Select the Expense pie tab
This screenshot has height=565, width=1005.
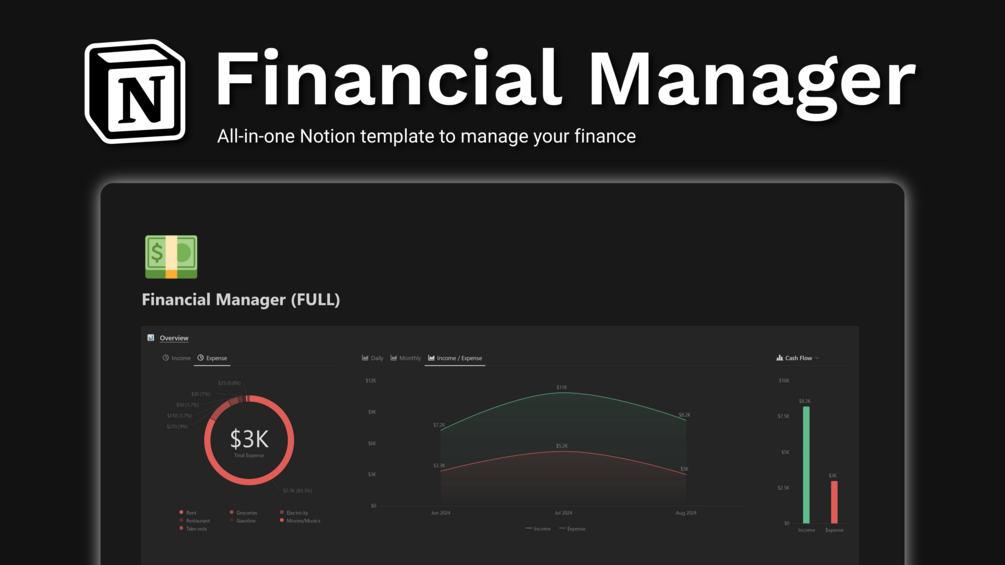pos(212,358)
